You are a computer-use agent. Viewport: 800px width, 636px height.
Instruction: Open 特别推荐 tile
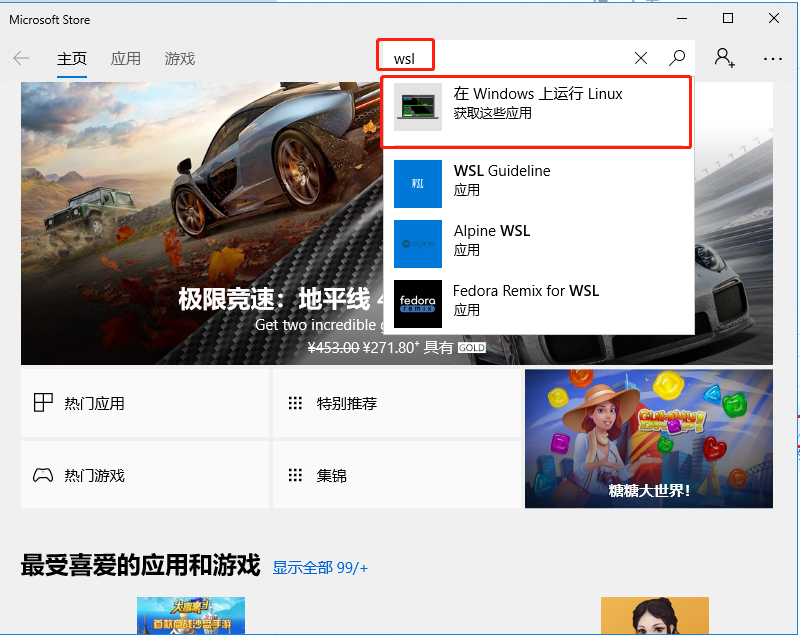tap(397, 403)
